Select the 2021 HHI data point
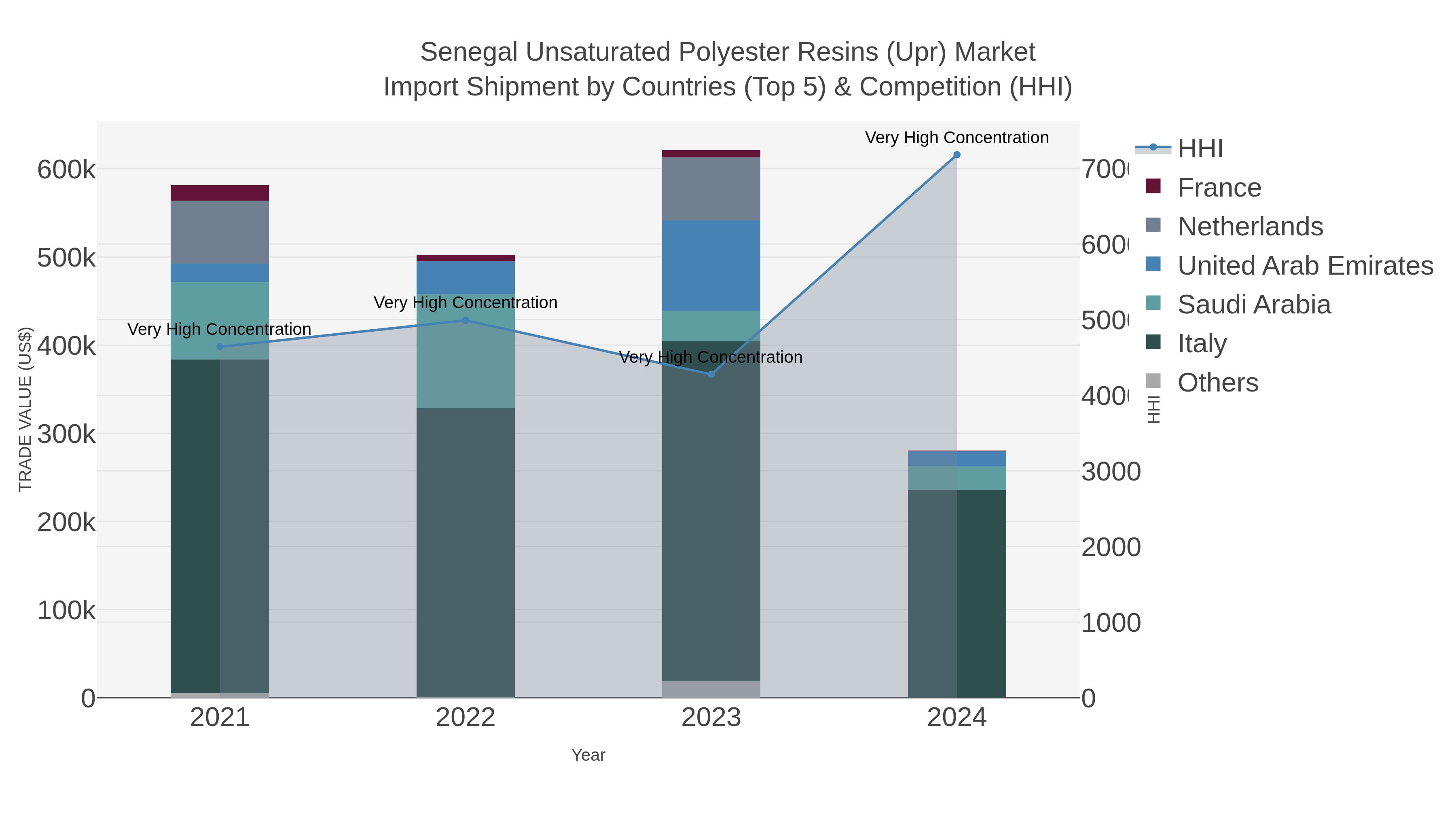 click(x=220, y=347)
